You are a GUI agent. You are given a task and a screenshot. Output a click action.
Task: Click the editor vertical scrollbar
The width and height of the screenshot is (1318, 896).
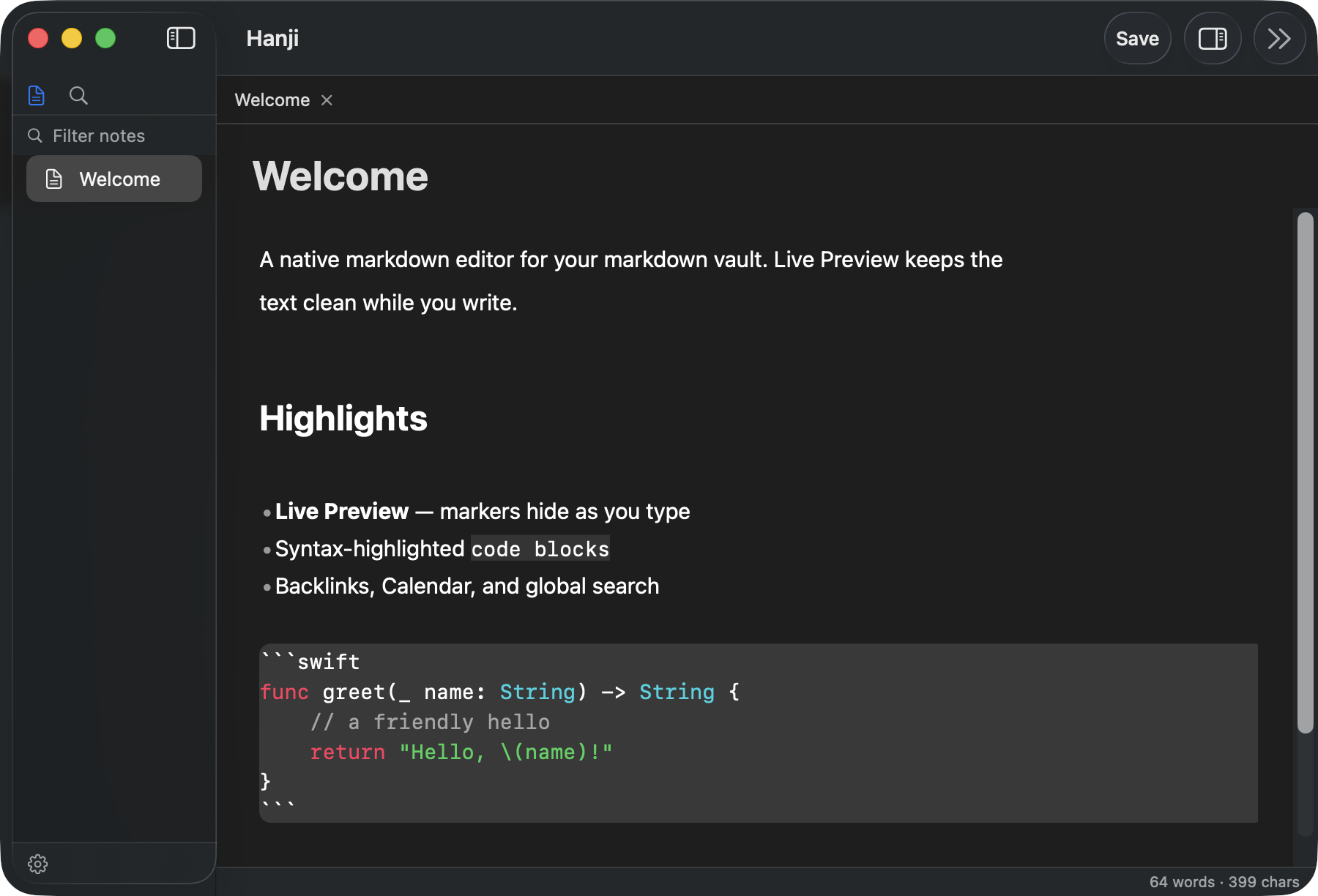[1305, 472]
